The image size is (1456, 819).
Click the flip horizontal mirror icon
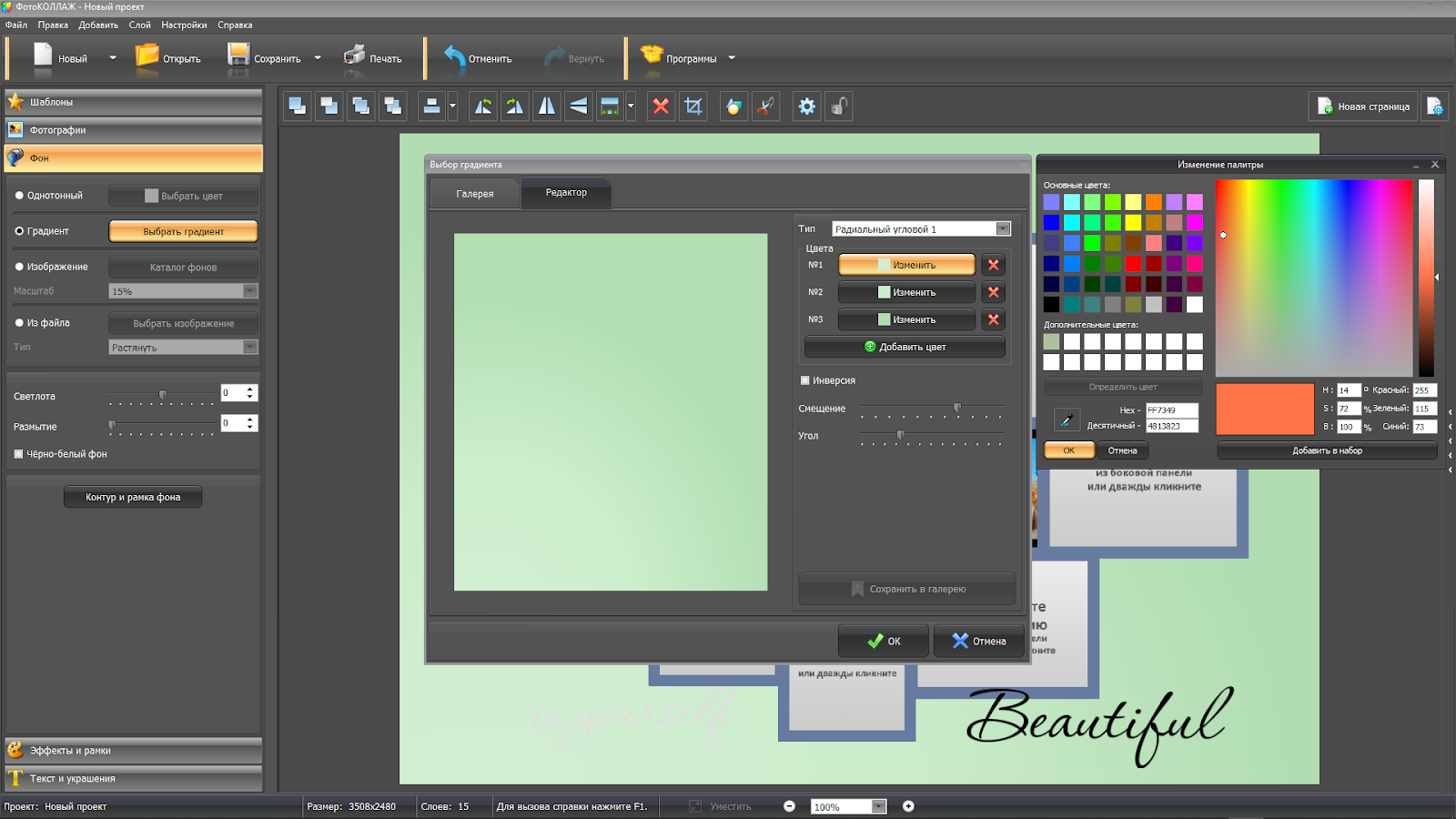547,106
